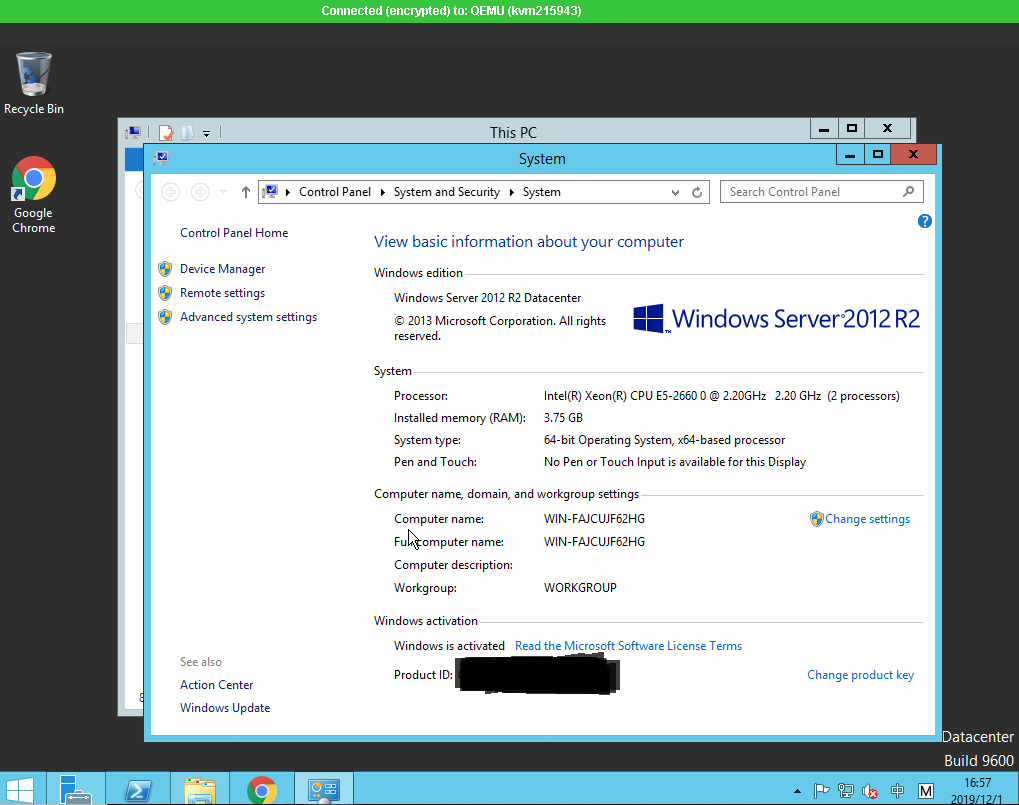Expand the arrow before Control Panel breadcrumb
The width and height of the screenshot is (1019, 805).
[x=288, y=192]
